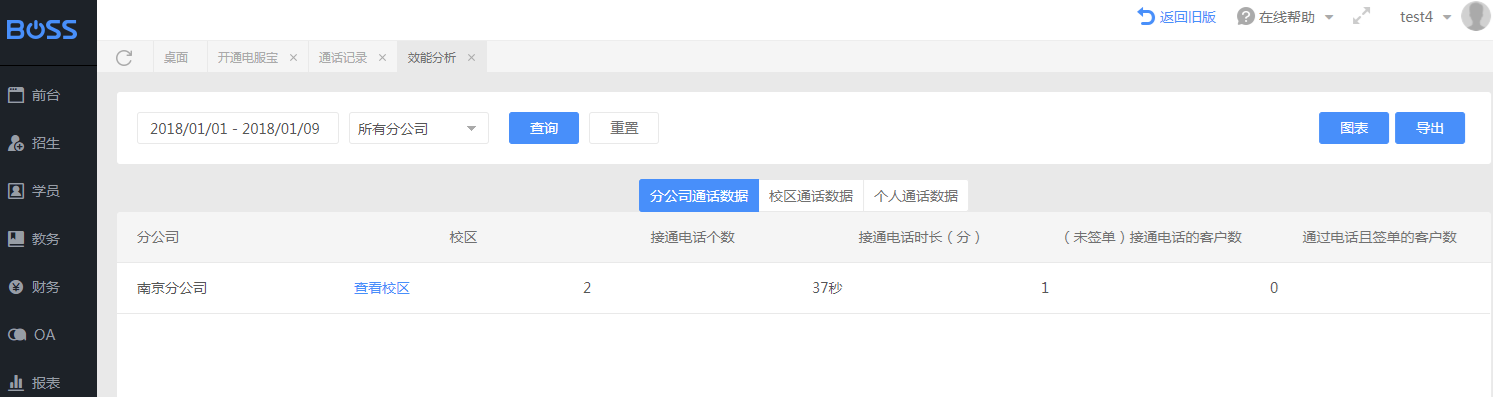Click the refresh icon in tab bar
The height and width of the screenshot is (397, 1493).
pos(124,57)
